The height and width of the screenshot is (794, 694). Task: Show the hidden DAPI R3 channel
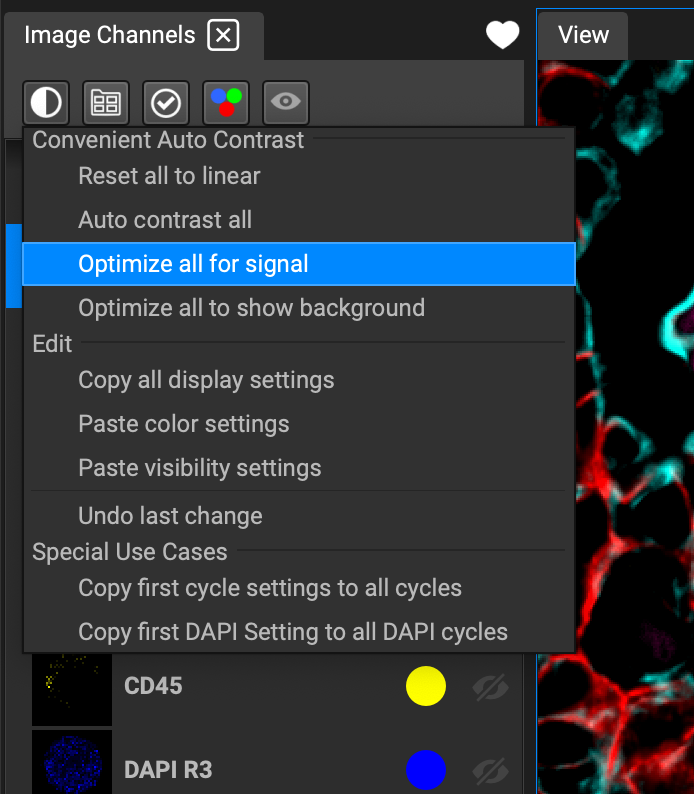[491, 770]
